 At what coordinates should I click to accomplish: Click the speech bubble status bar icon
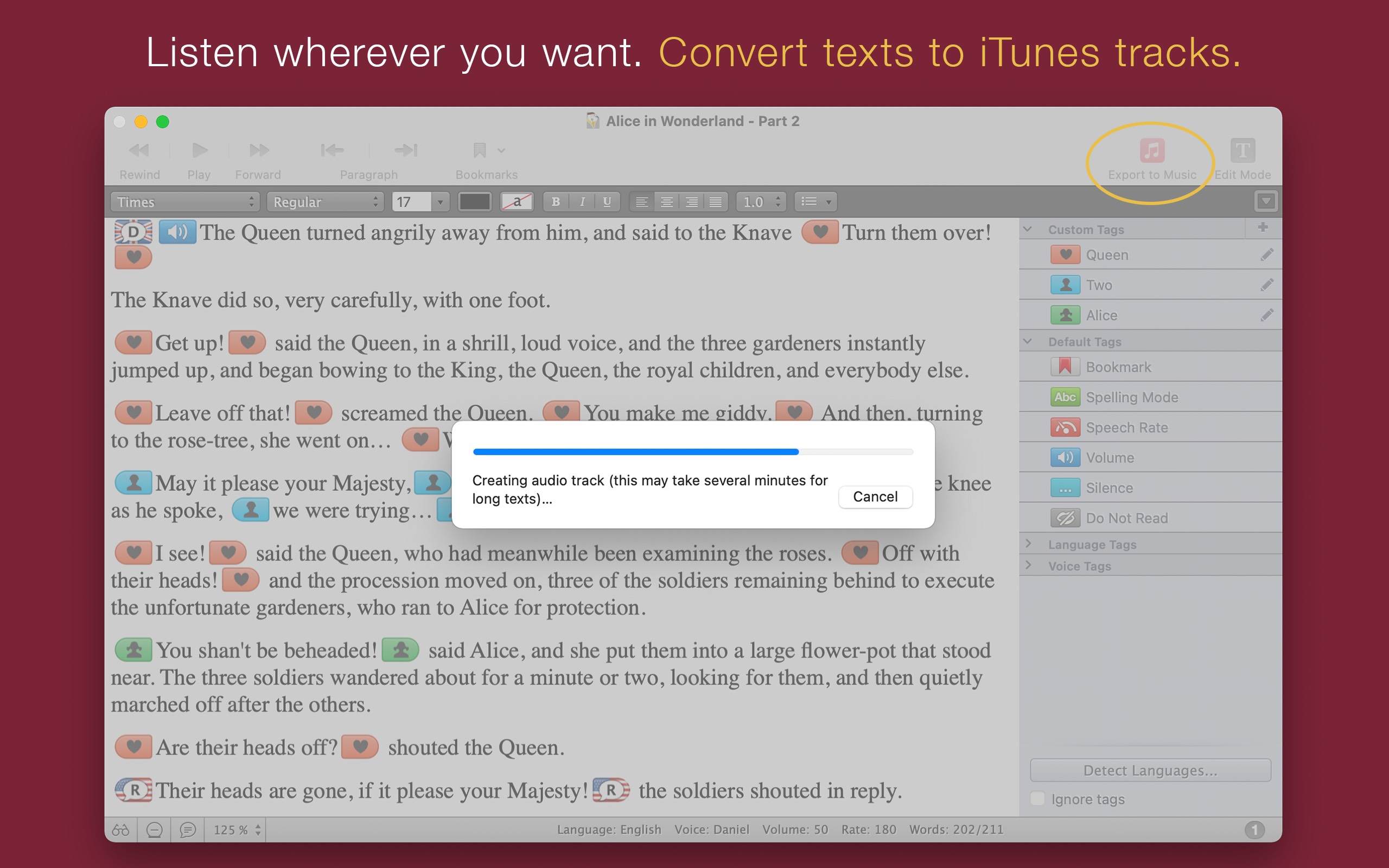tap(188, 829)
